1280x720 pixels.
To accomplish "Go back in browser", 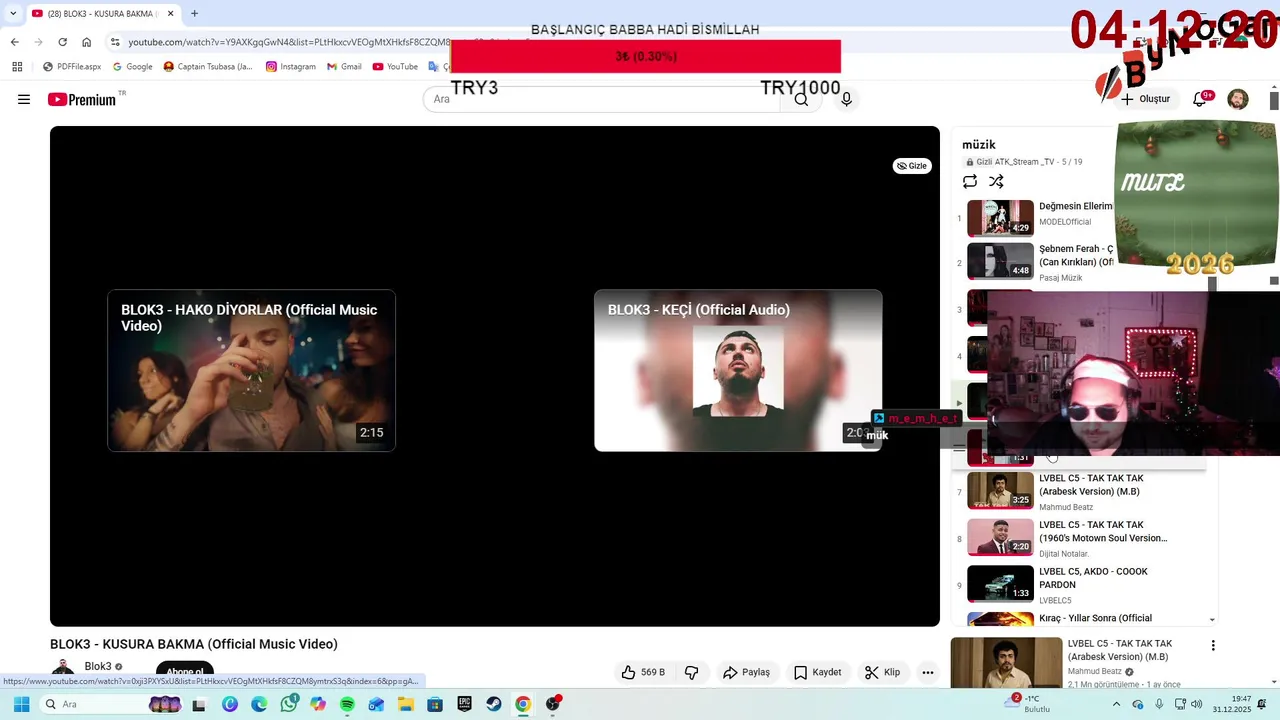I will pos(15,42).
